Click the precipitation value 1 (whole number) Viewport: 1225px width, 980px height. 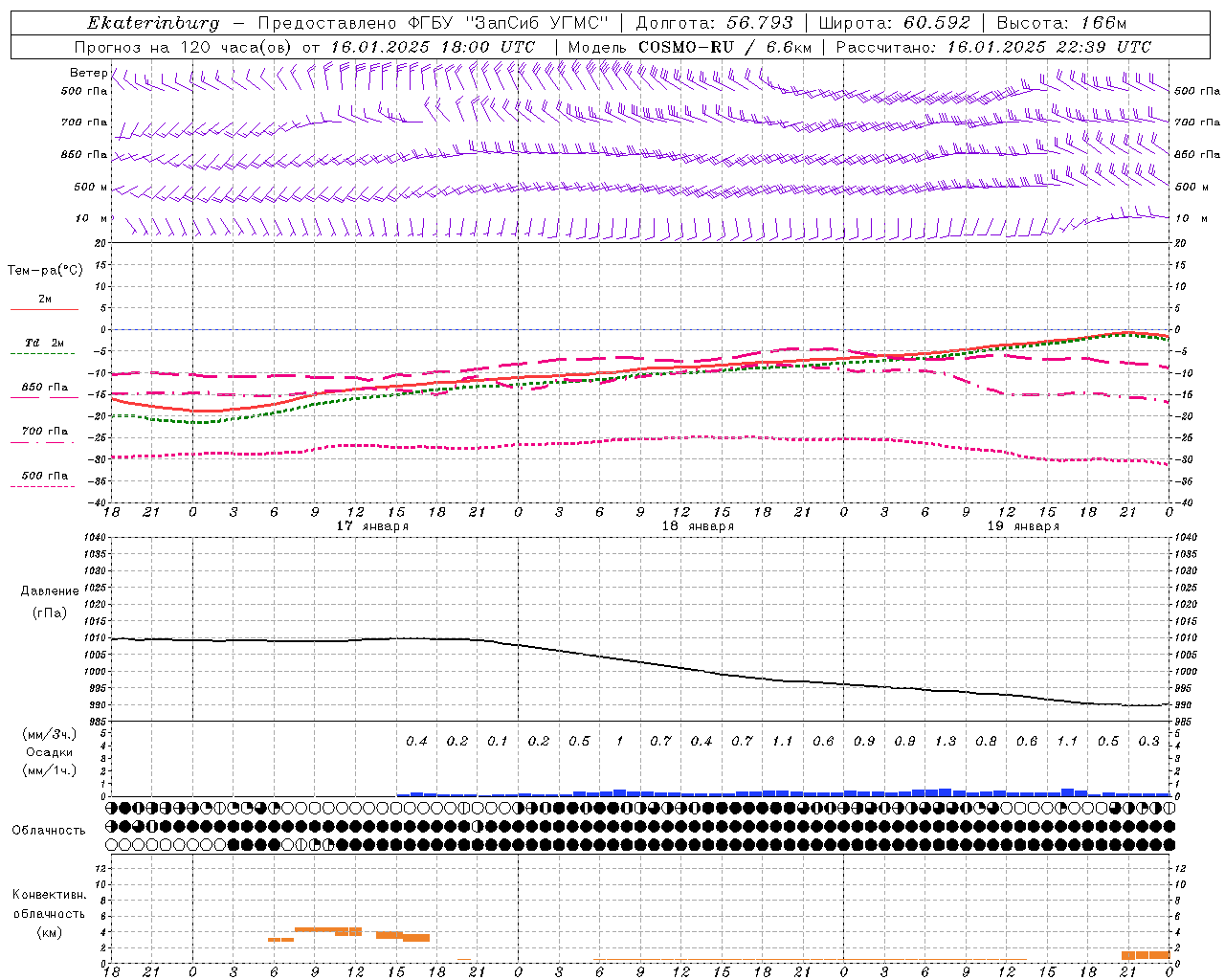[x=620, y=742]
